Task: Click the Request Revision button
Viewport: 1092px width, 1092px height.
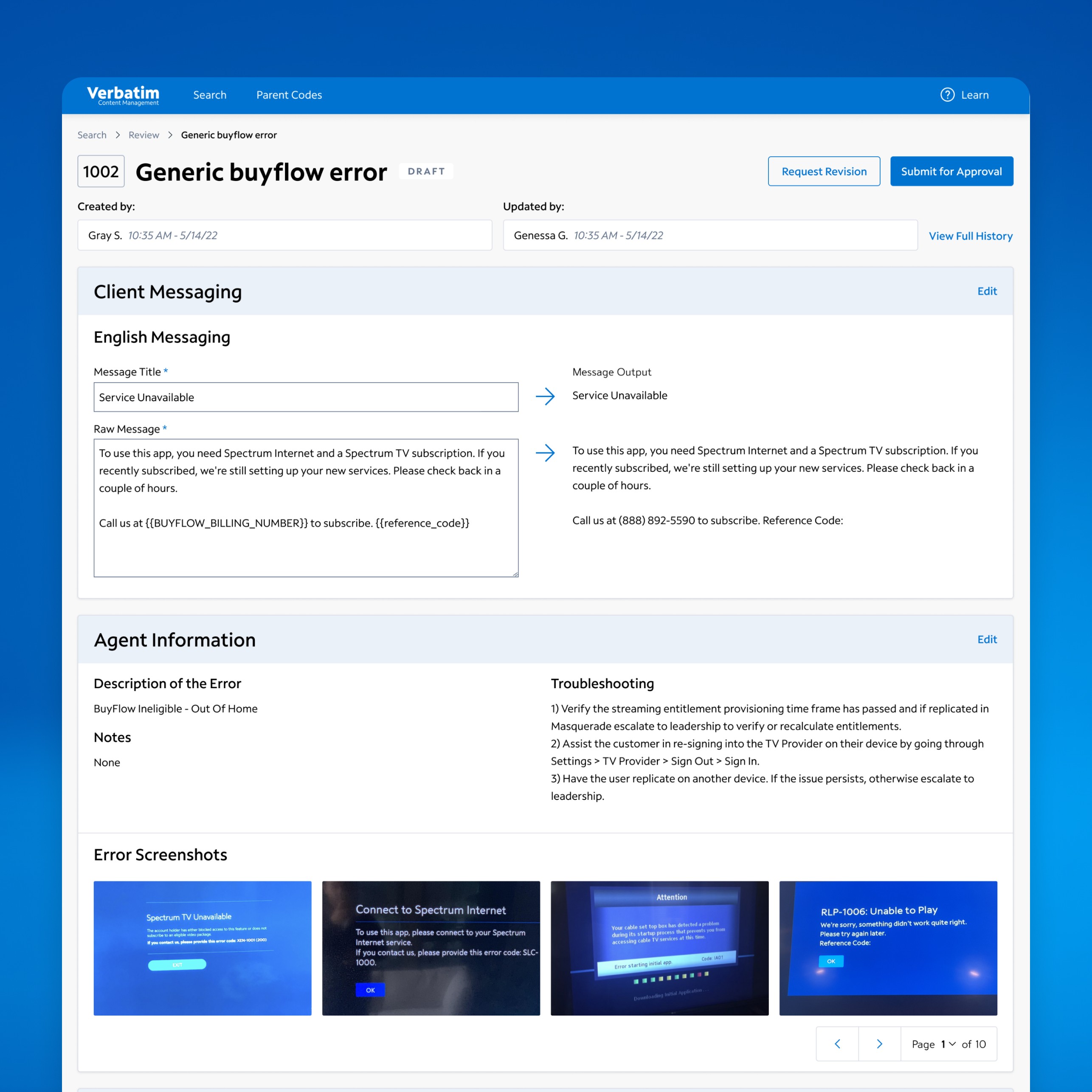Action: (824, 171)
